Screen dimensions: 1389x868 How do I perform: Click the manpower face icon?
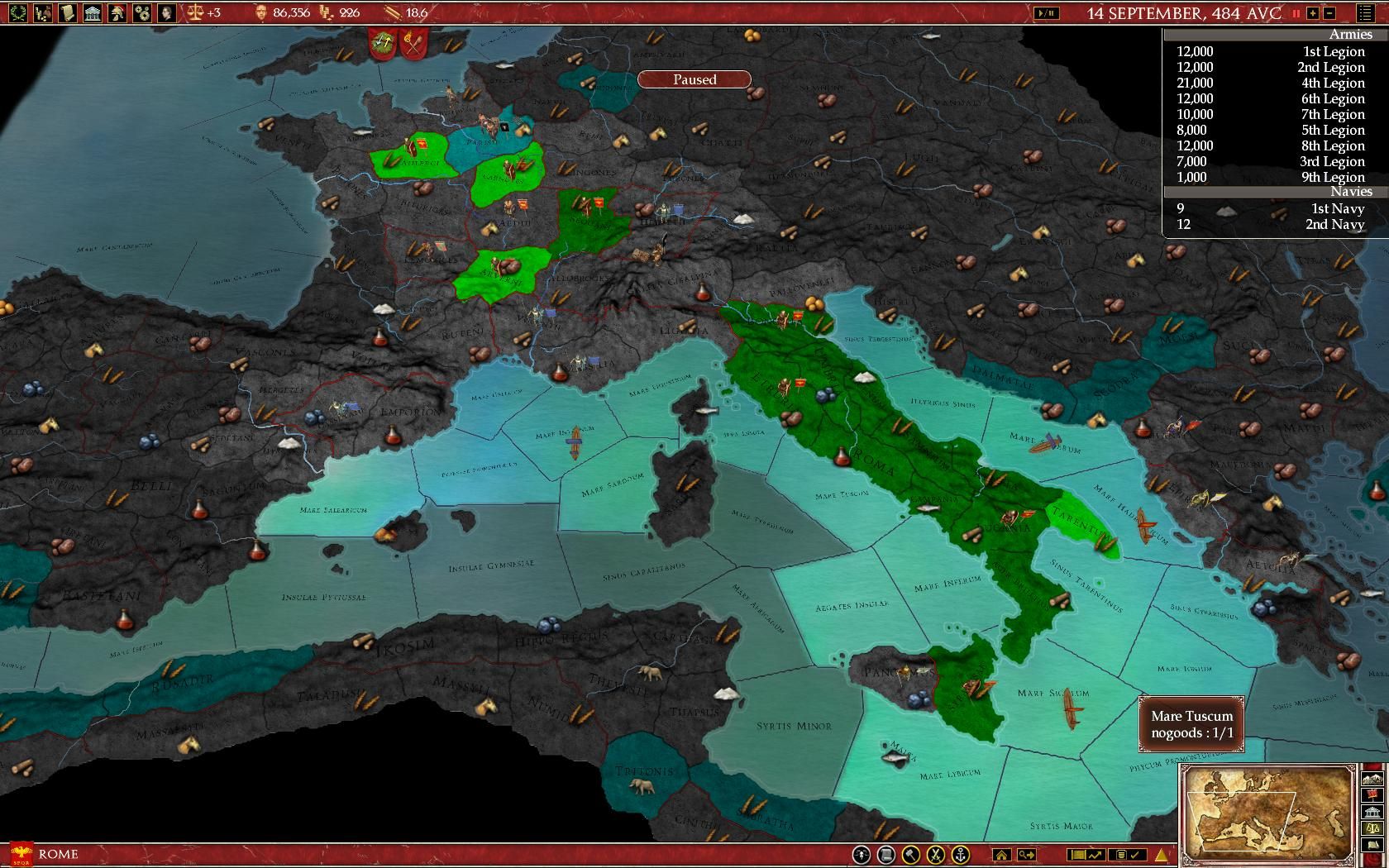(260, 12)
